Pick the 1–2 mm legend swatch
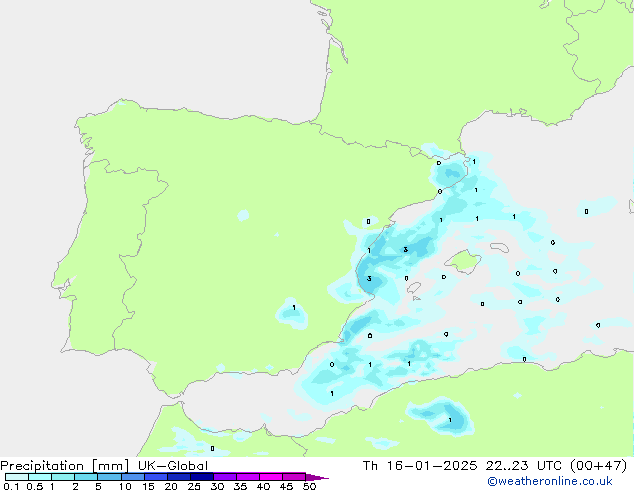 click(63, 477)
